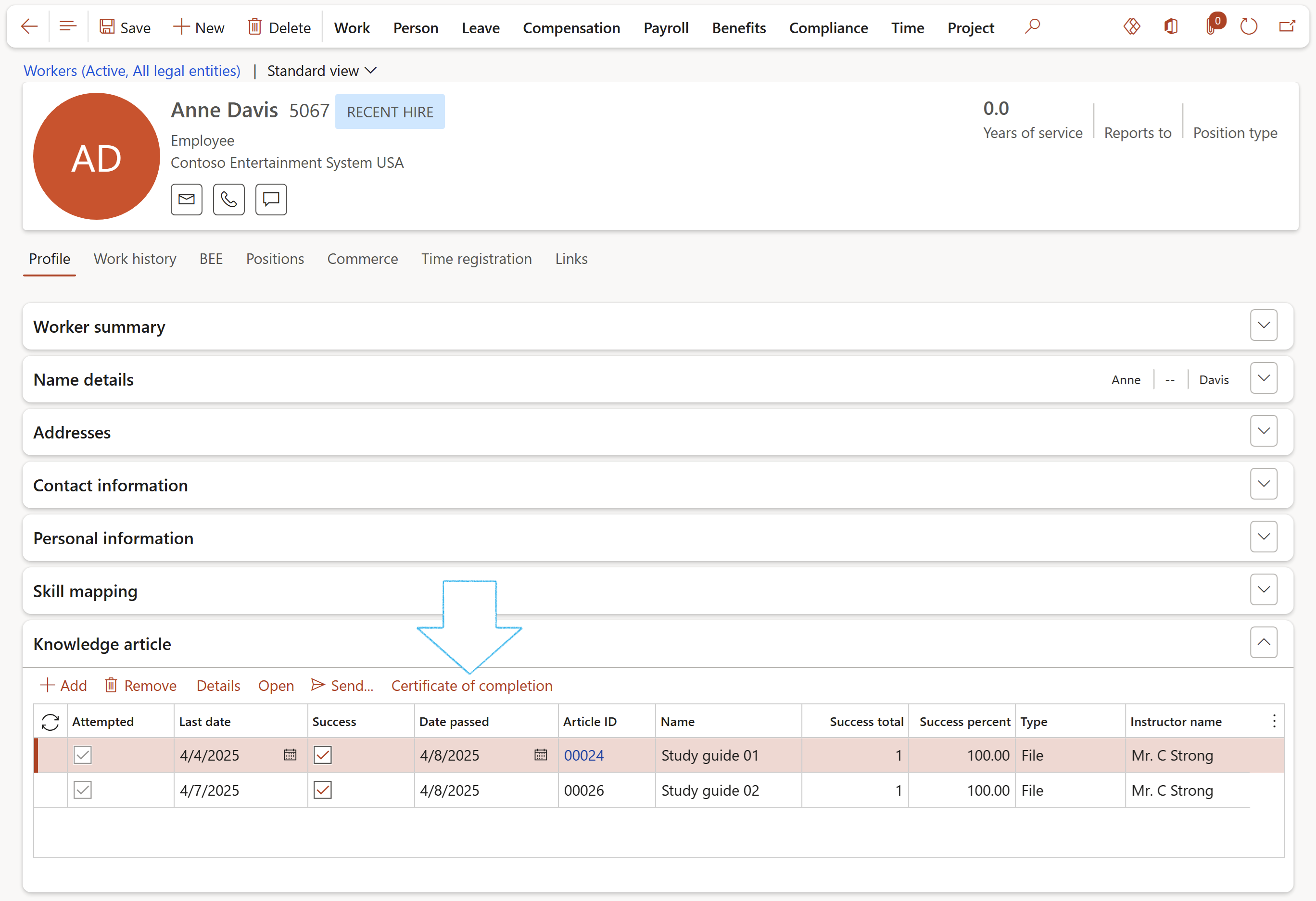
Task: Open the Payroll menu
Action: coord(666,28)
